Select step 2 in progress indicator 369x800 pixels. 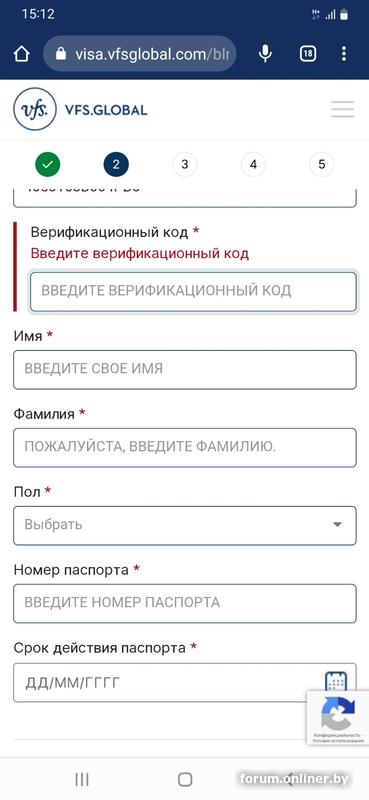(x=116, y=164)
